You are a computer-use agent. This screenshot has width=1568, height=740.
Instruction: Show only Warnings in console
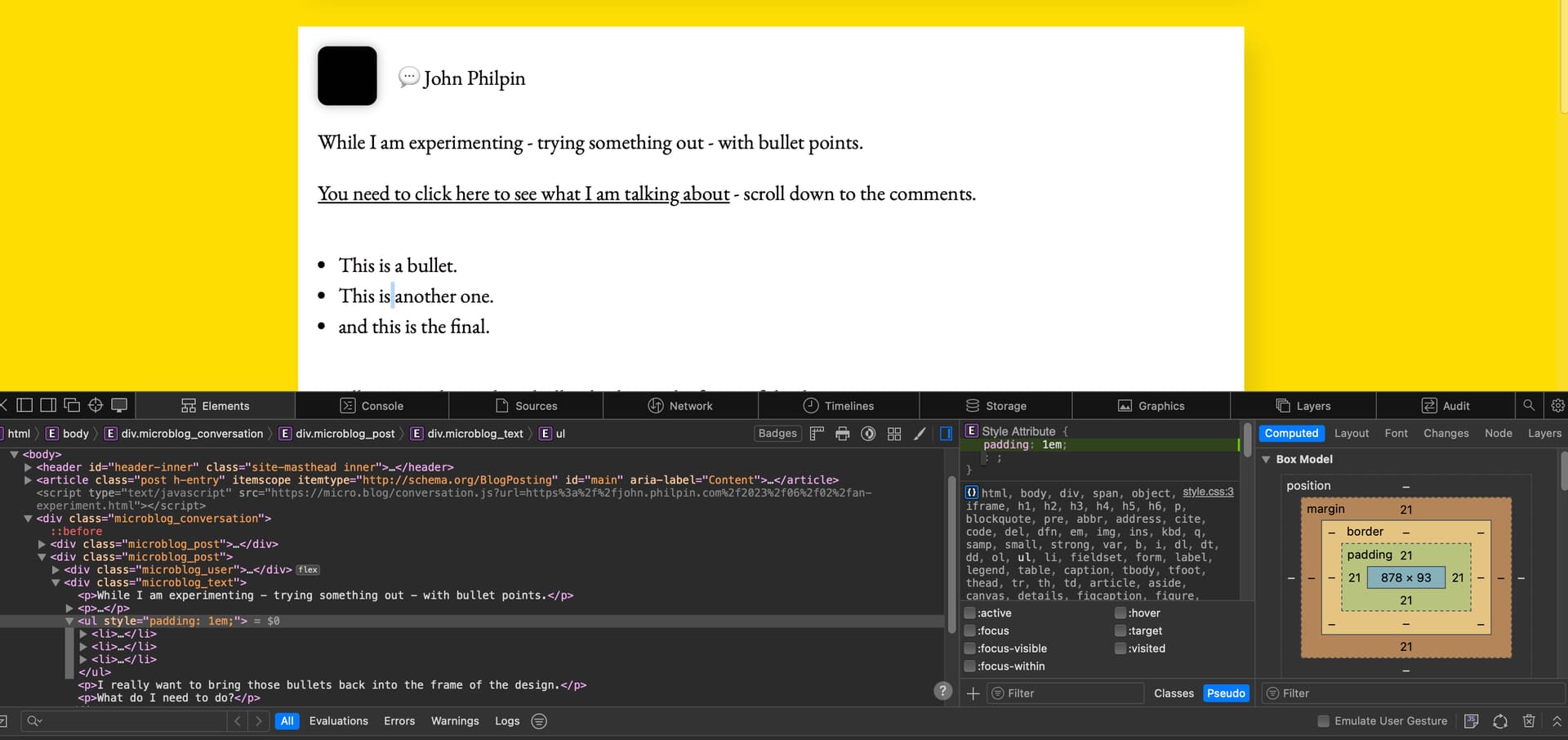click(455, 721)
